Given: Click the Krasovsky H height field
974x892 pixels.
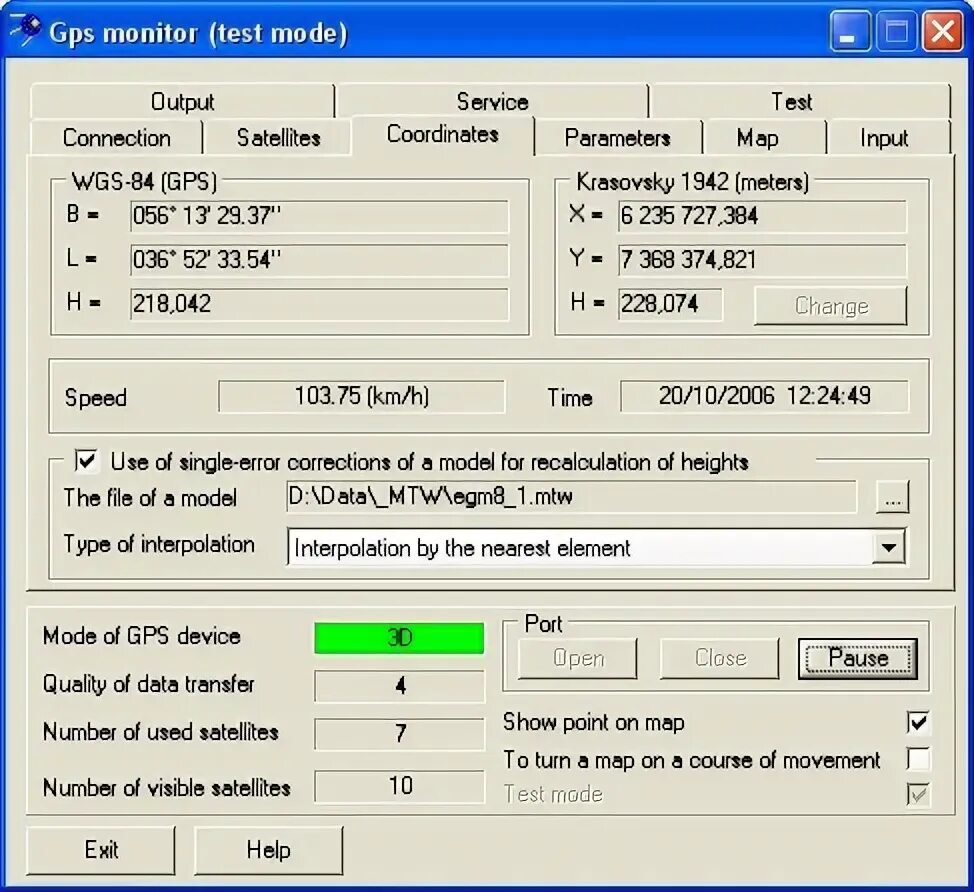Looking at the screenshot, I should click(670, 304).
